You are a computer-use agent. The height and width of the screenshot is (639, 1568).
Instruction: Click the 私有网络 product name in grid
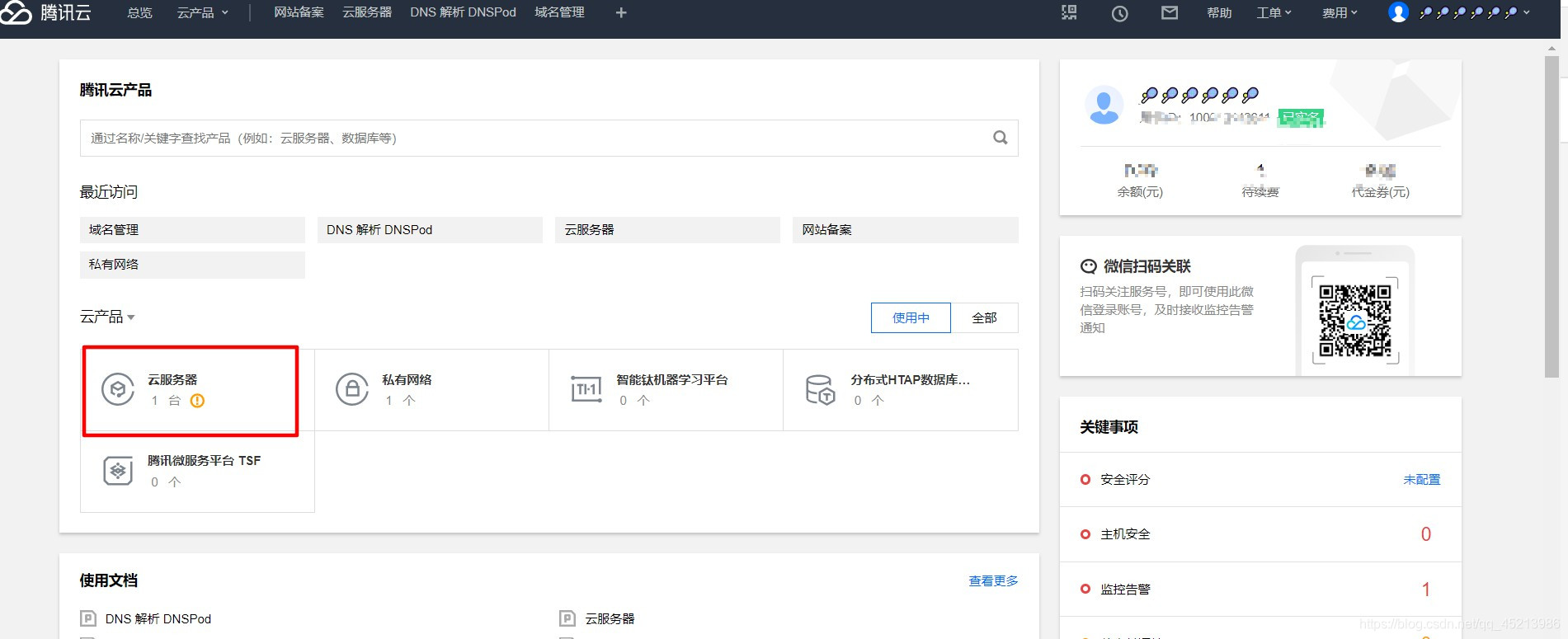click(407, 380)
